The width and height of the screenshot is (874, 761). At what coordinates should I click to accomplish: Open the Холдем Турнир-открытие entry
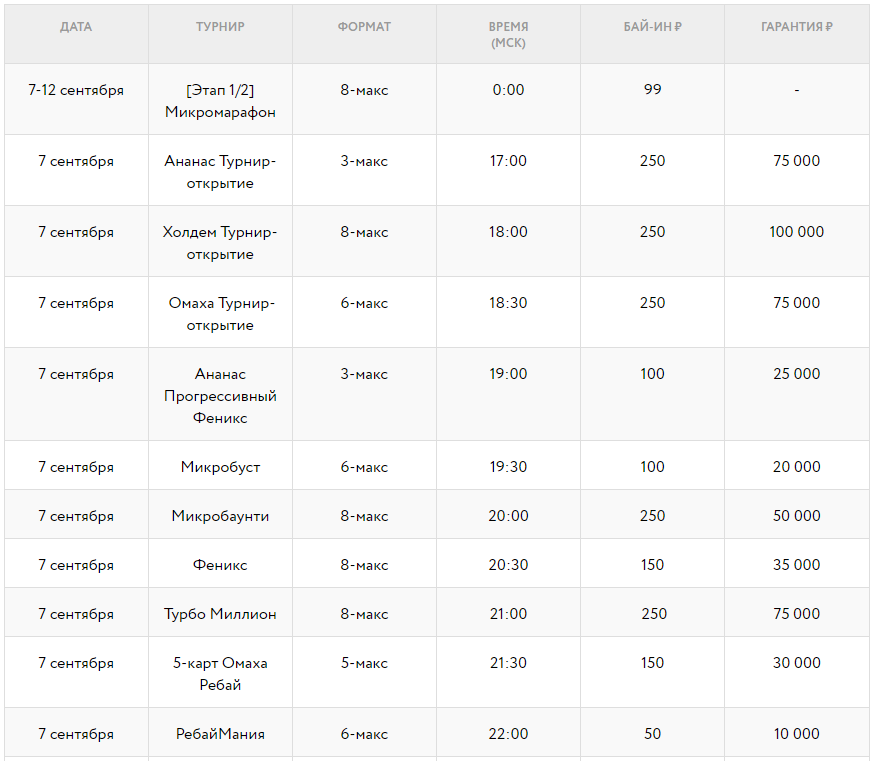click(x=220, y=243)
